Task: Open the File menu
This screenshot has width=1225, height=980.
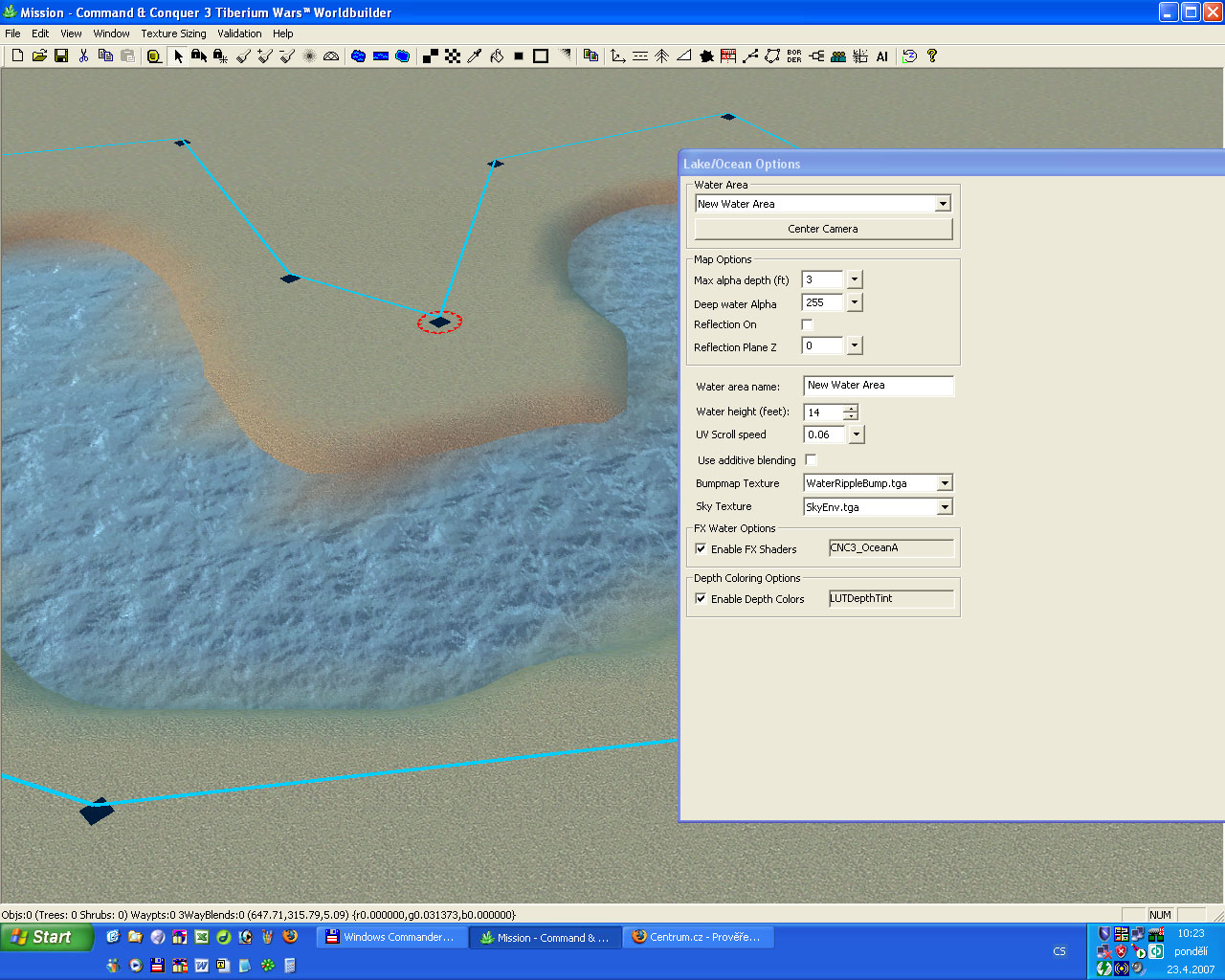Action: point(12,33)
